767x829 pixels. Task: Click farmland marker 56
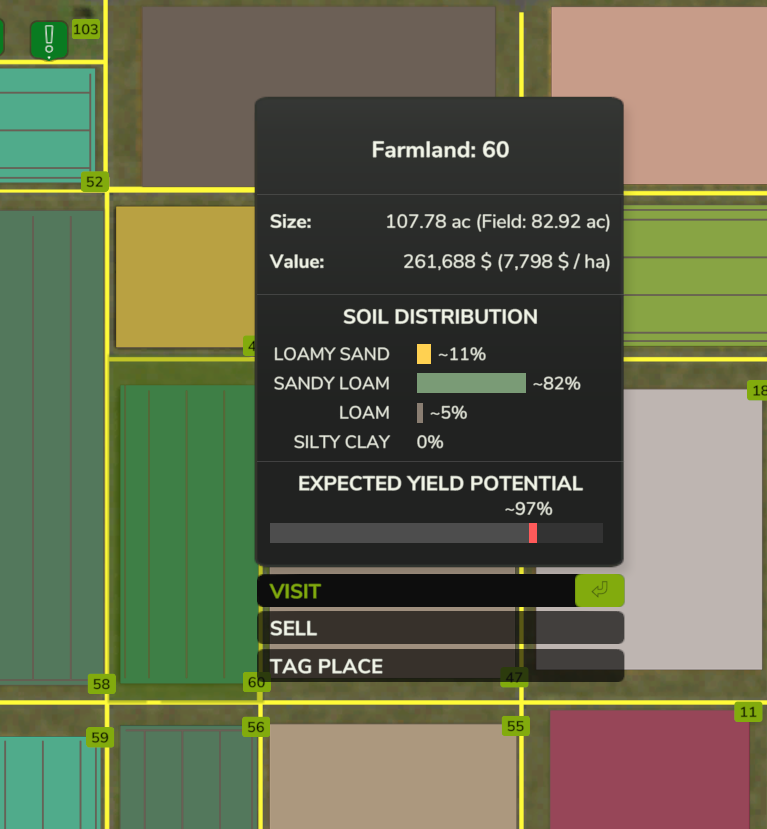coord(256,727)
